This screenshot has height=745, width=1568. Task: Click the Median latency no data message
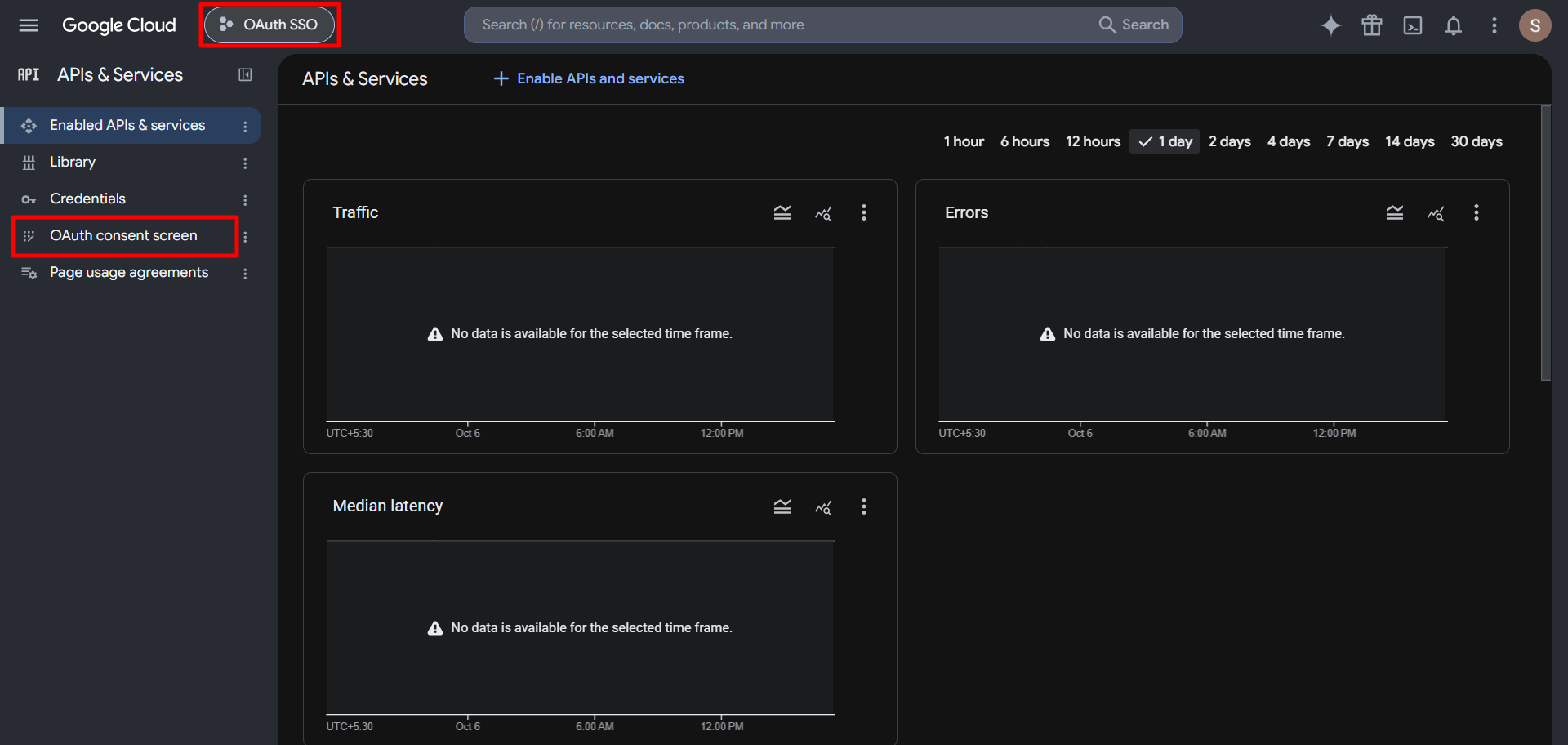[580, 628]
